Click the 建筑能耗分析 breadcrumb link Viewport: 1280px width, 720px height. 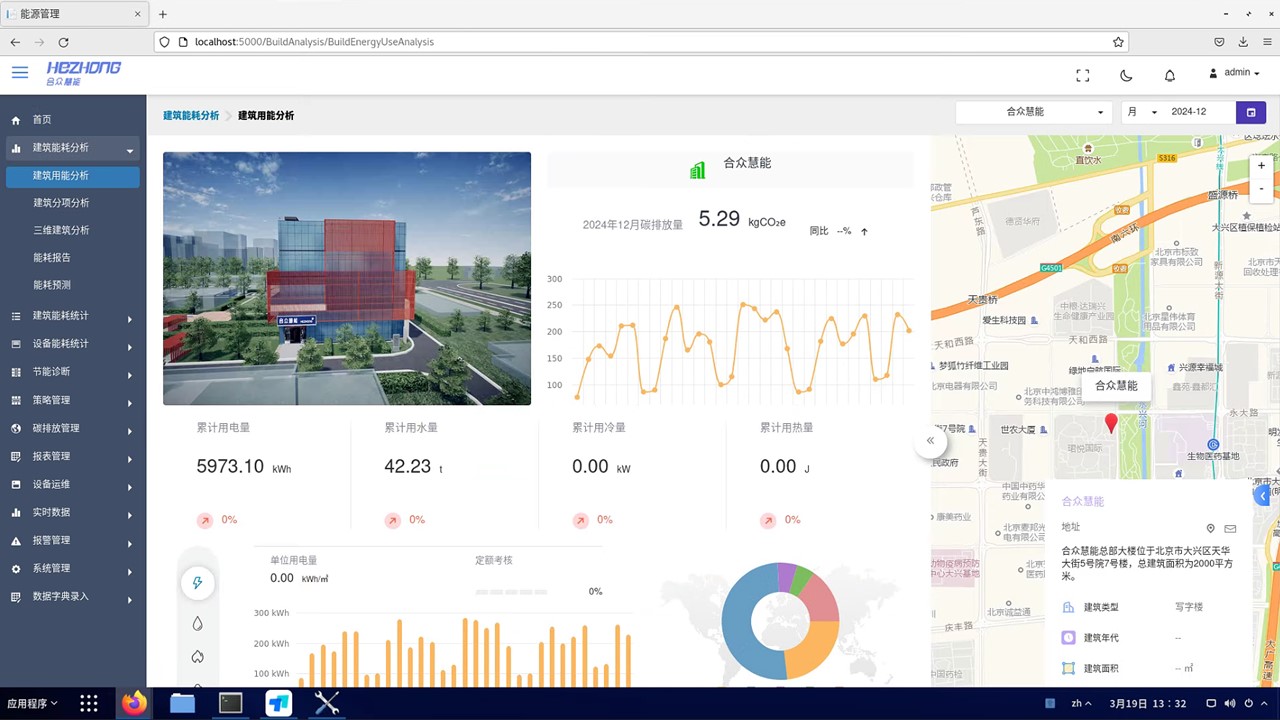[x=191, y=116]
